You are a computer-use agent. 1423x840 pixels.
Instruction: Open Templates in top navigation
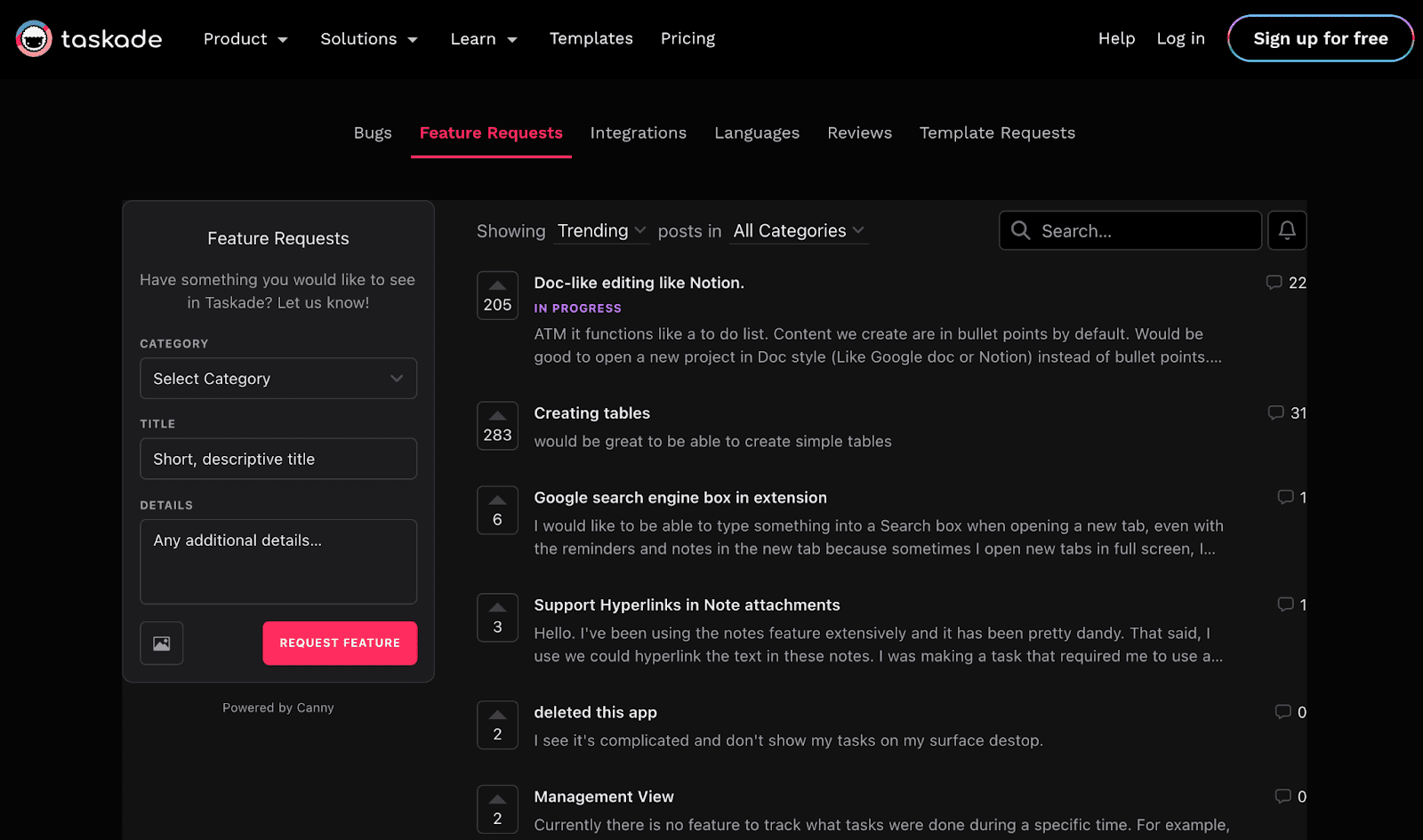pos(591,38)
